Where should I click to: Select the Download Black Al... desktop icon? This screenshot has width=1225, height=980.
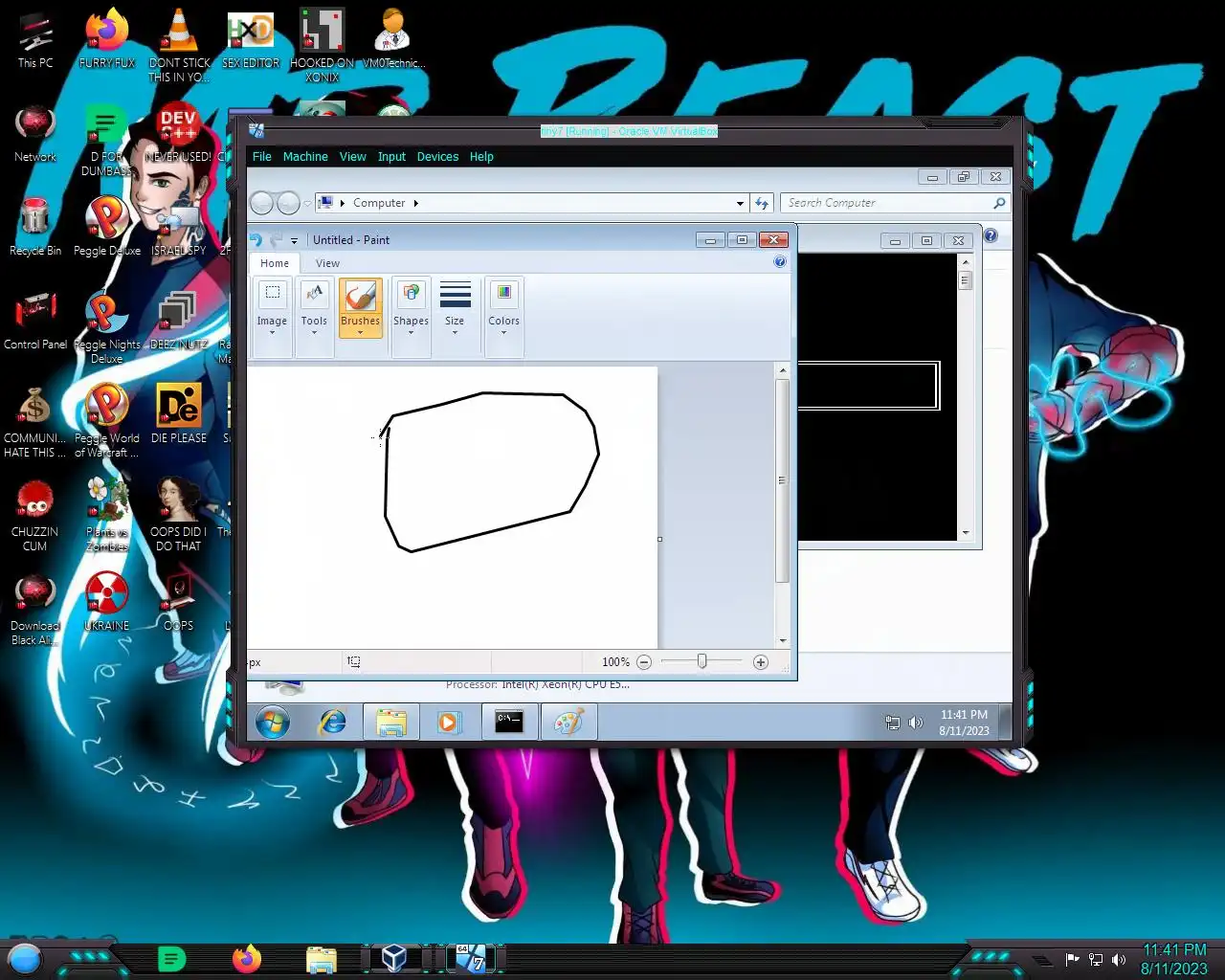coord(35,608)
